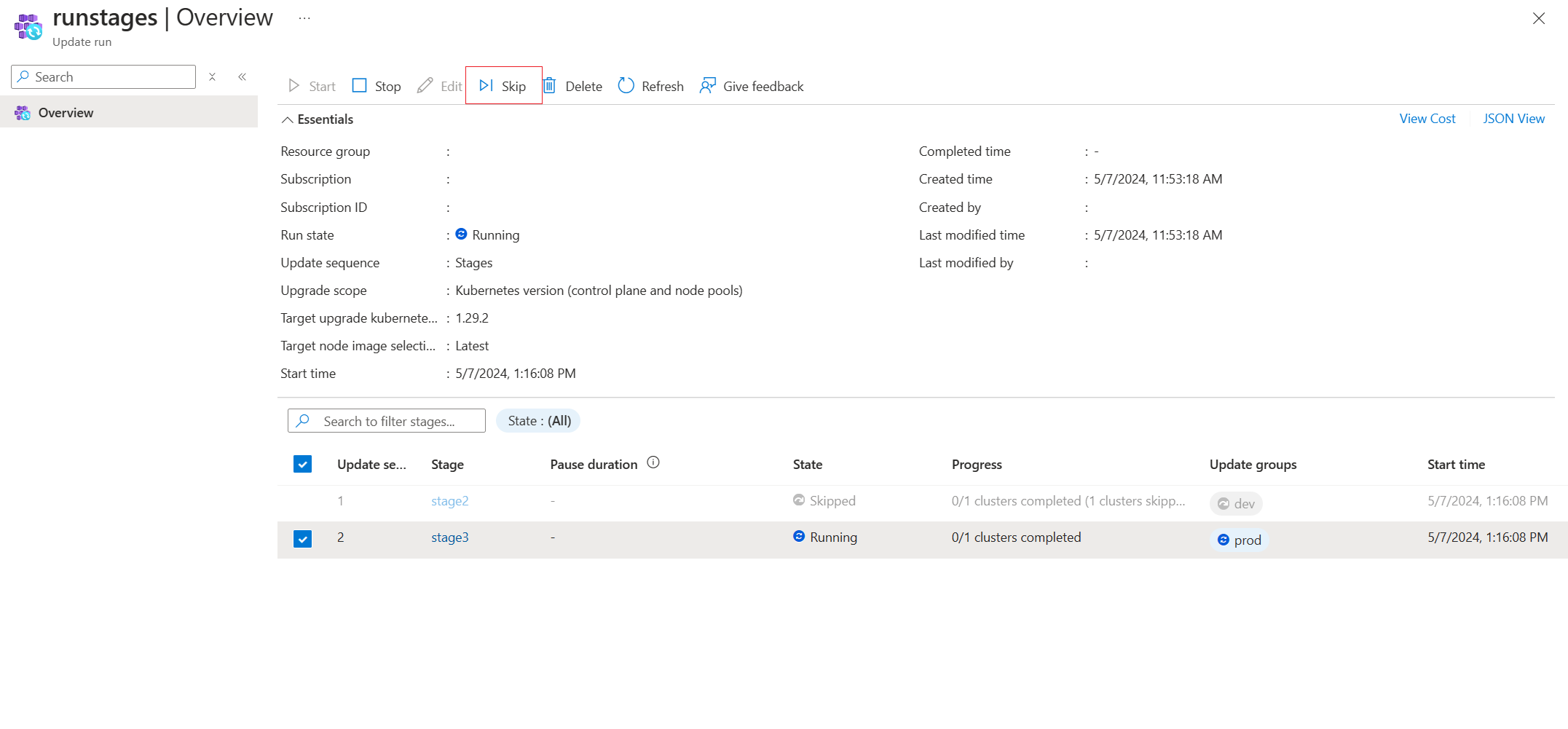Refresh the update run overview
Screen dimensions: 1568x729
coord(650,86)
